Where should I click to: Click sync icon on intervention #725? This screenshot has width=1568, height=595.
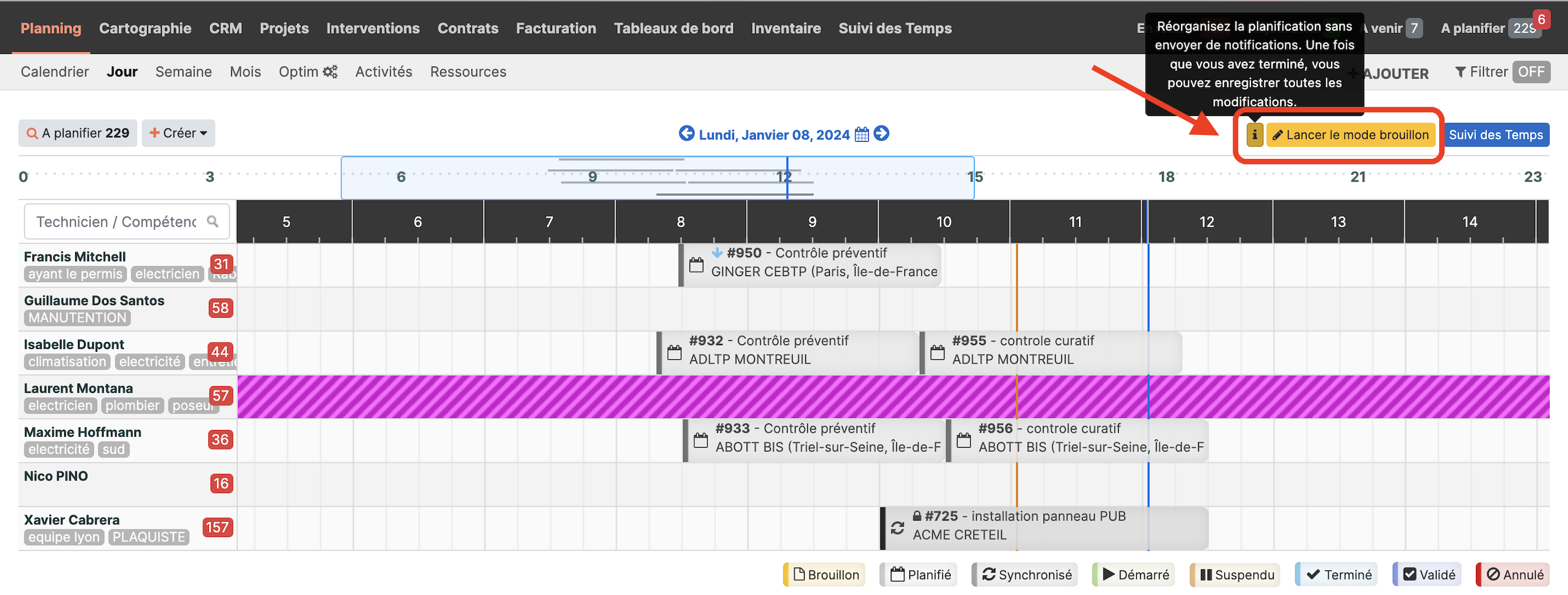(897, 528)
